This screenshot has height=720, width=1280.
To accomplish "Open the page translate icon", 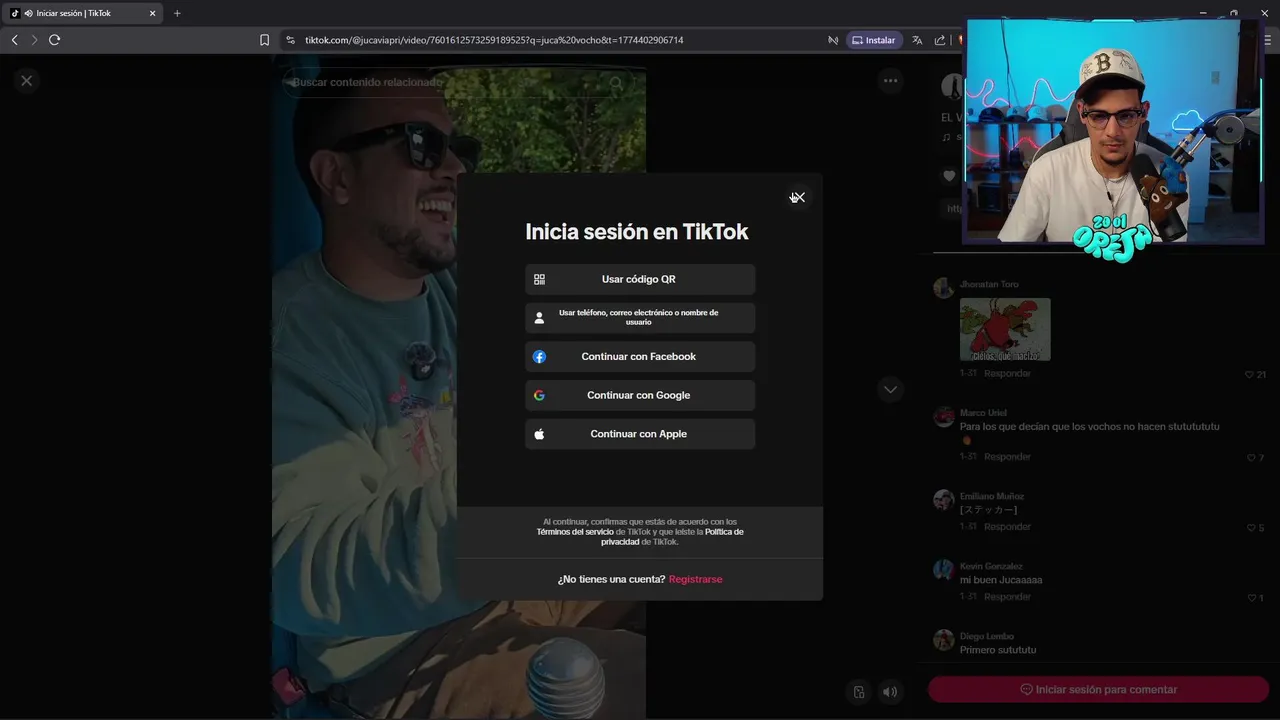I will [x=917, y=40].
